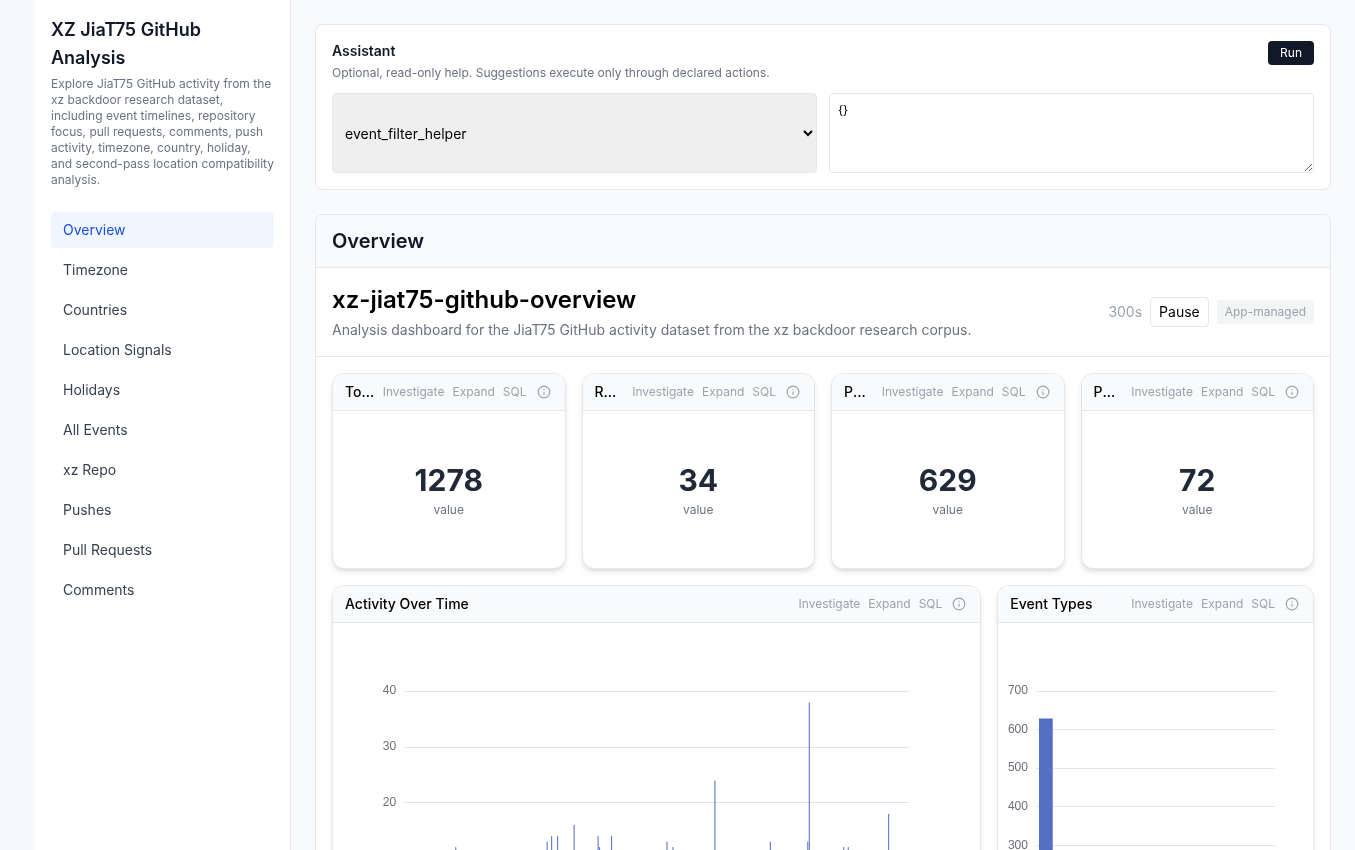Expand the Event Types chart

1222,604
